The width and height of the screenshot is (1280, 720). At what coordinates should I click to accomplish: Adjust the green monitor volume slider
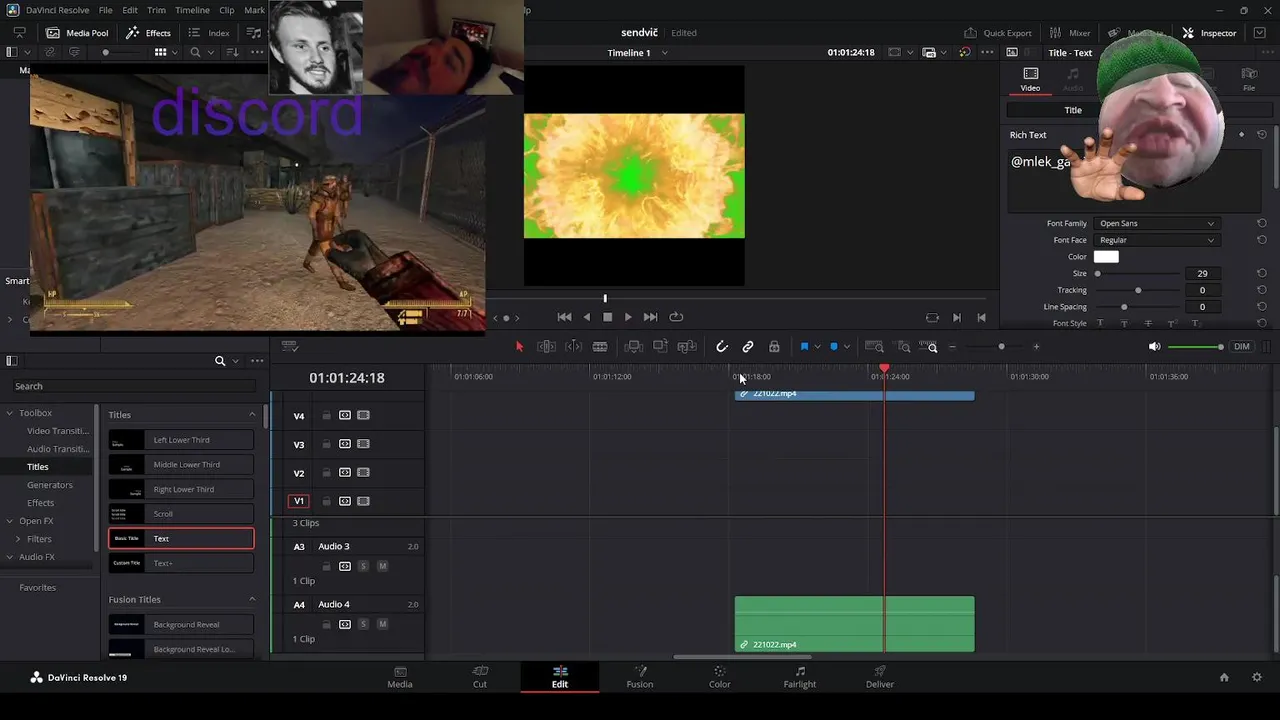tap(1196, 347)
